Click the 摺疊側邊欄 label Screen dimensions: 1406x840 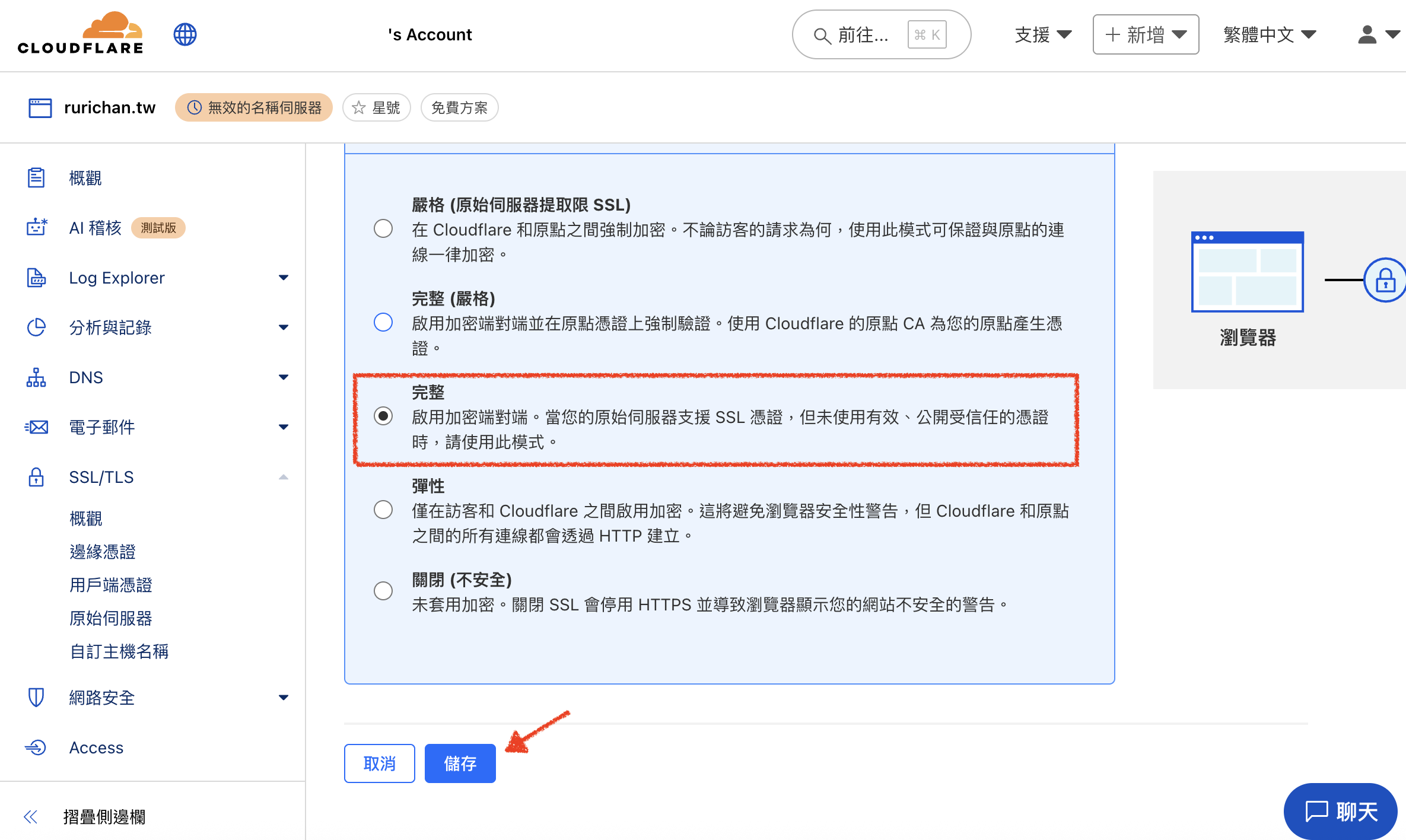pyautogui.click(x=104, y=817)
